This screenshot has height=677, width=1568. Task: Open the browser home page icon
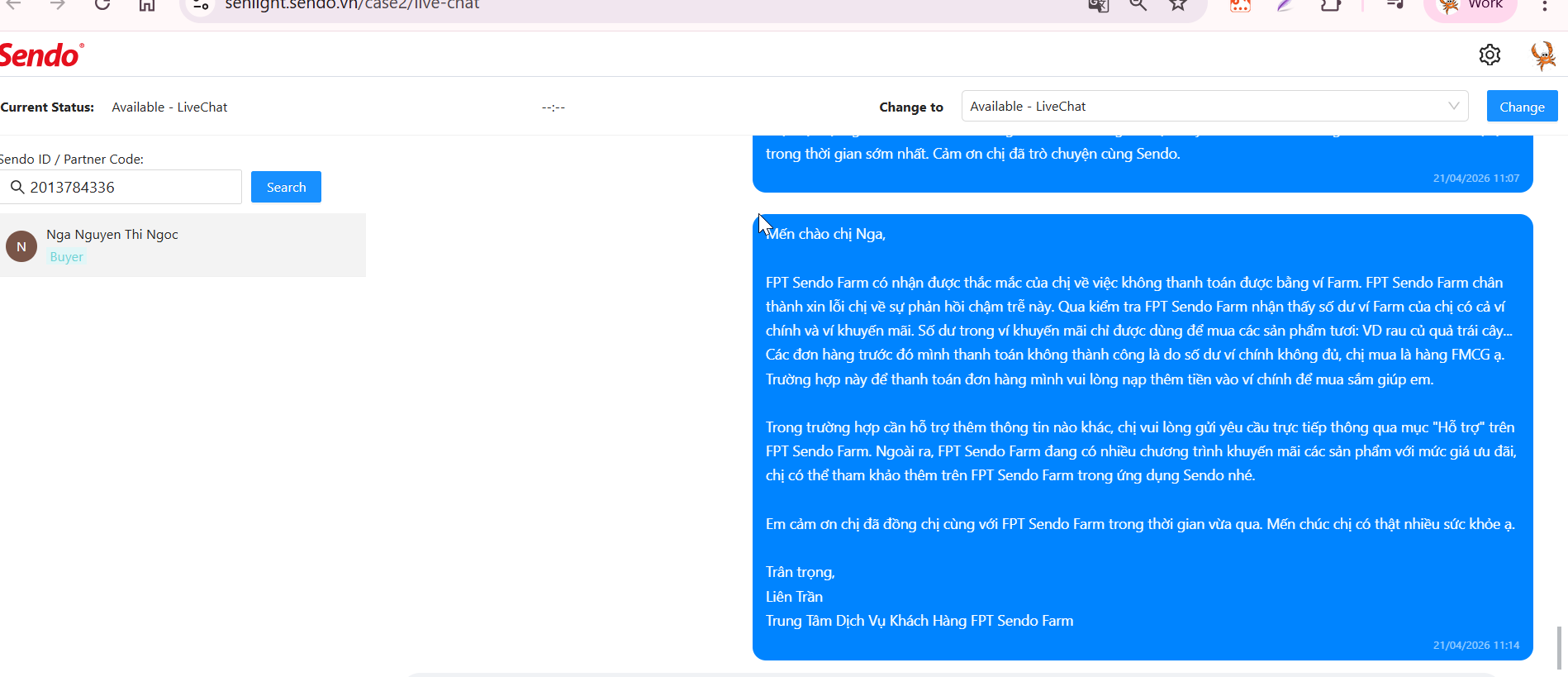(147, 5)
